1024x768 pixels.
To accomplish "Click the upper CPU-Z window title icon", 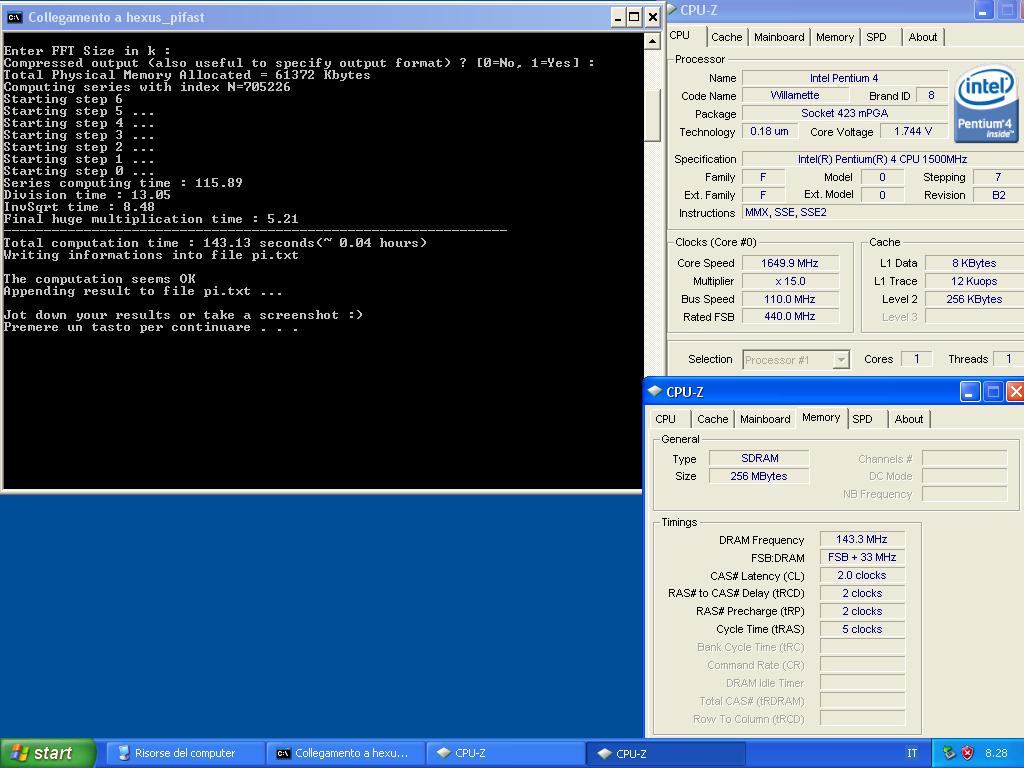I will coord(672,9).
